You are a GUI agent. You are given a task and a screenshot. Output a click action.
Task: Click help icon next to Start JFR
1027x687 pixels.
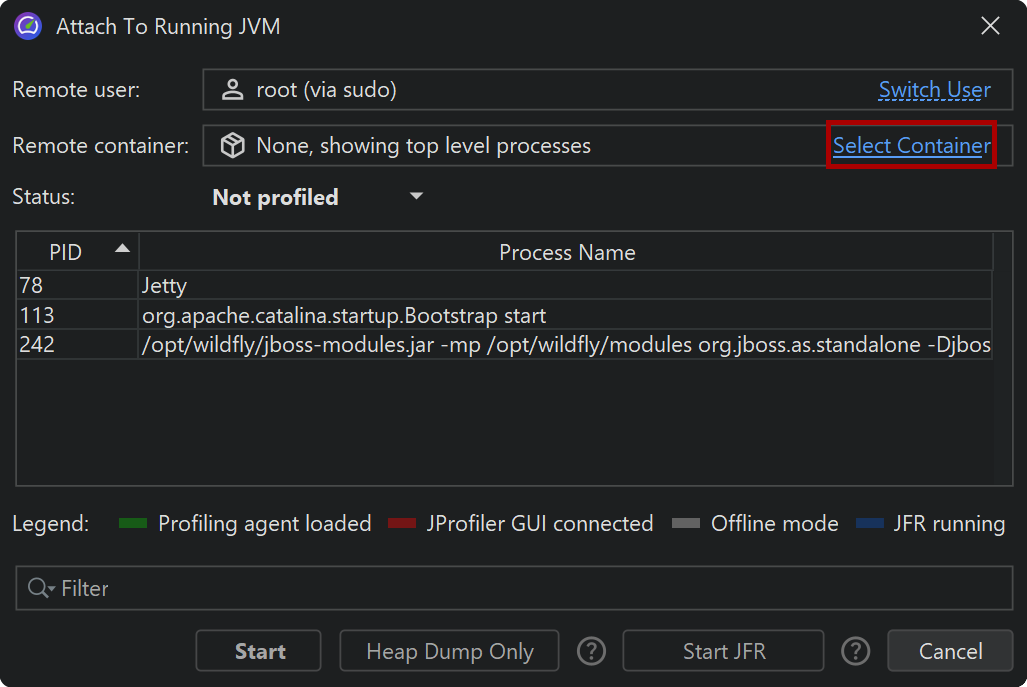pos(855,652)
